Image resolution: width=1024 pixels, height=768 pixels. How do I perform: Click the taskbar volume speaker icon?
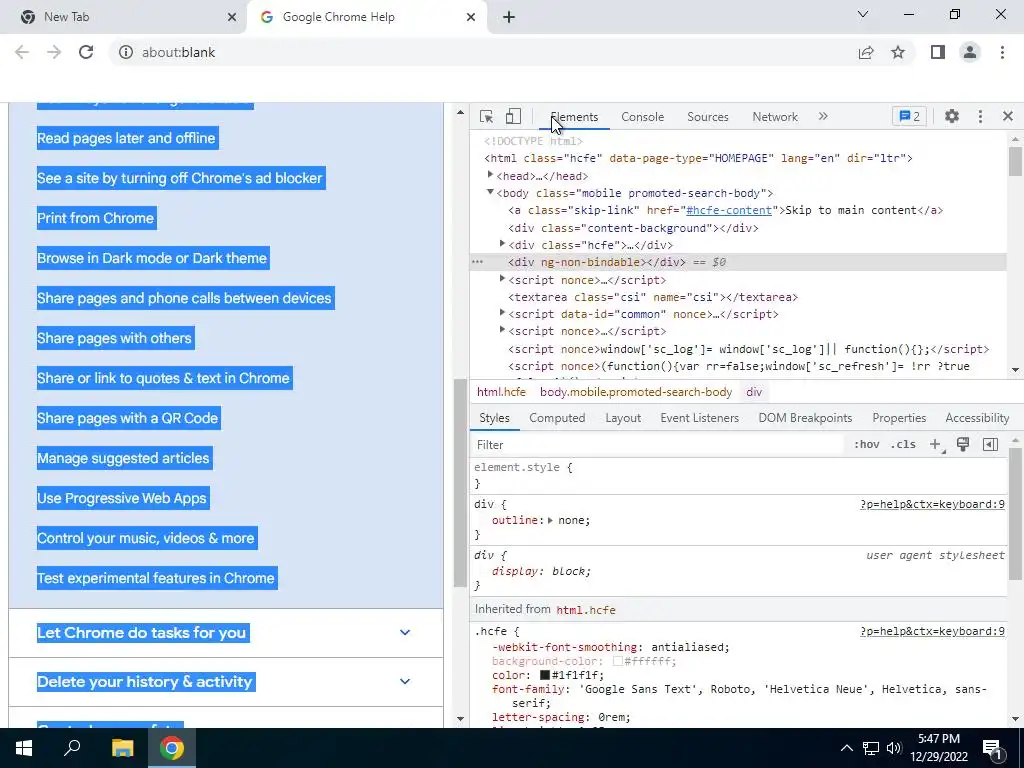click(x=894, y=748)
